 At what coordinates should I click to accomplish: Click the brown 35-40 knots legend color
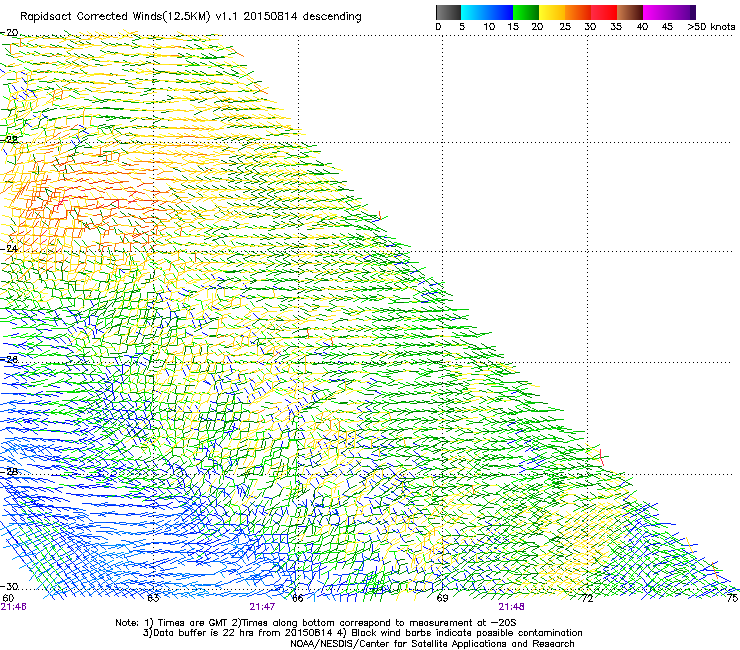tap(630, 12)
